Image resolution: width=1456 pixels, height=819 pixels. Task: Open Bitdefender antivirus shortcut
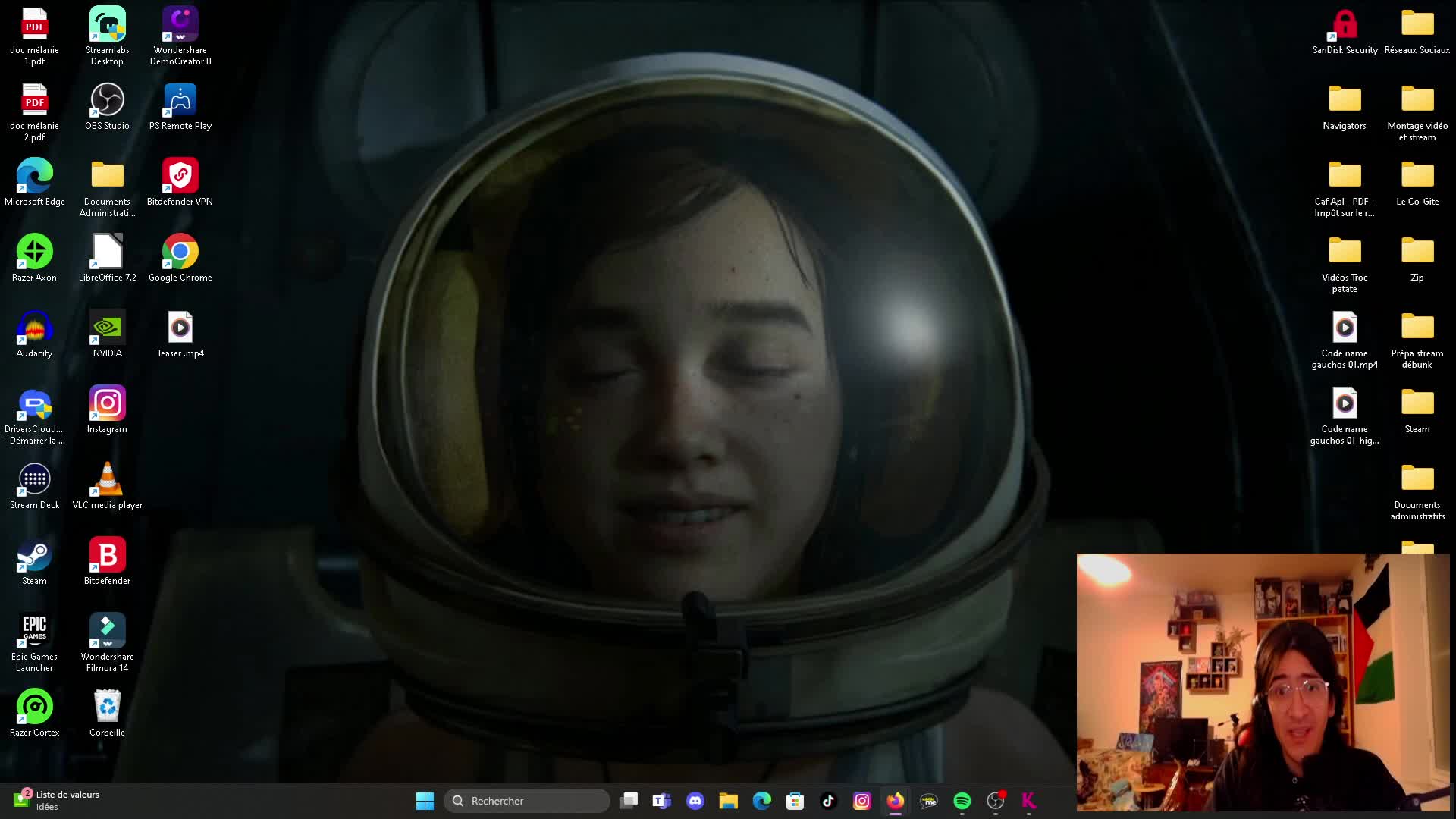[x=107, y=561]
